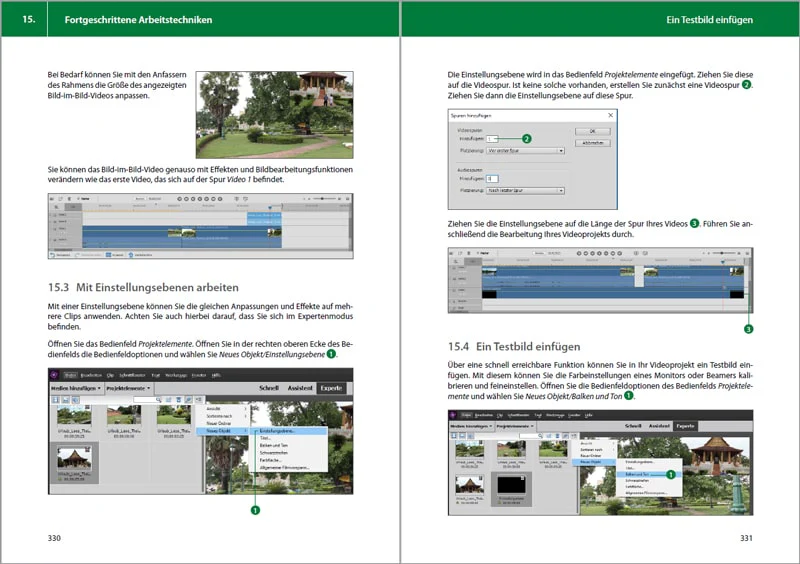Choose Balken und Ton in right submenu

638,474
